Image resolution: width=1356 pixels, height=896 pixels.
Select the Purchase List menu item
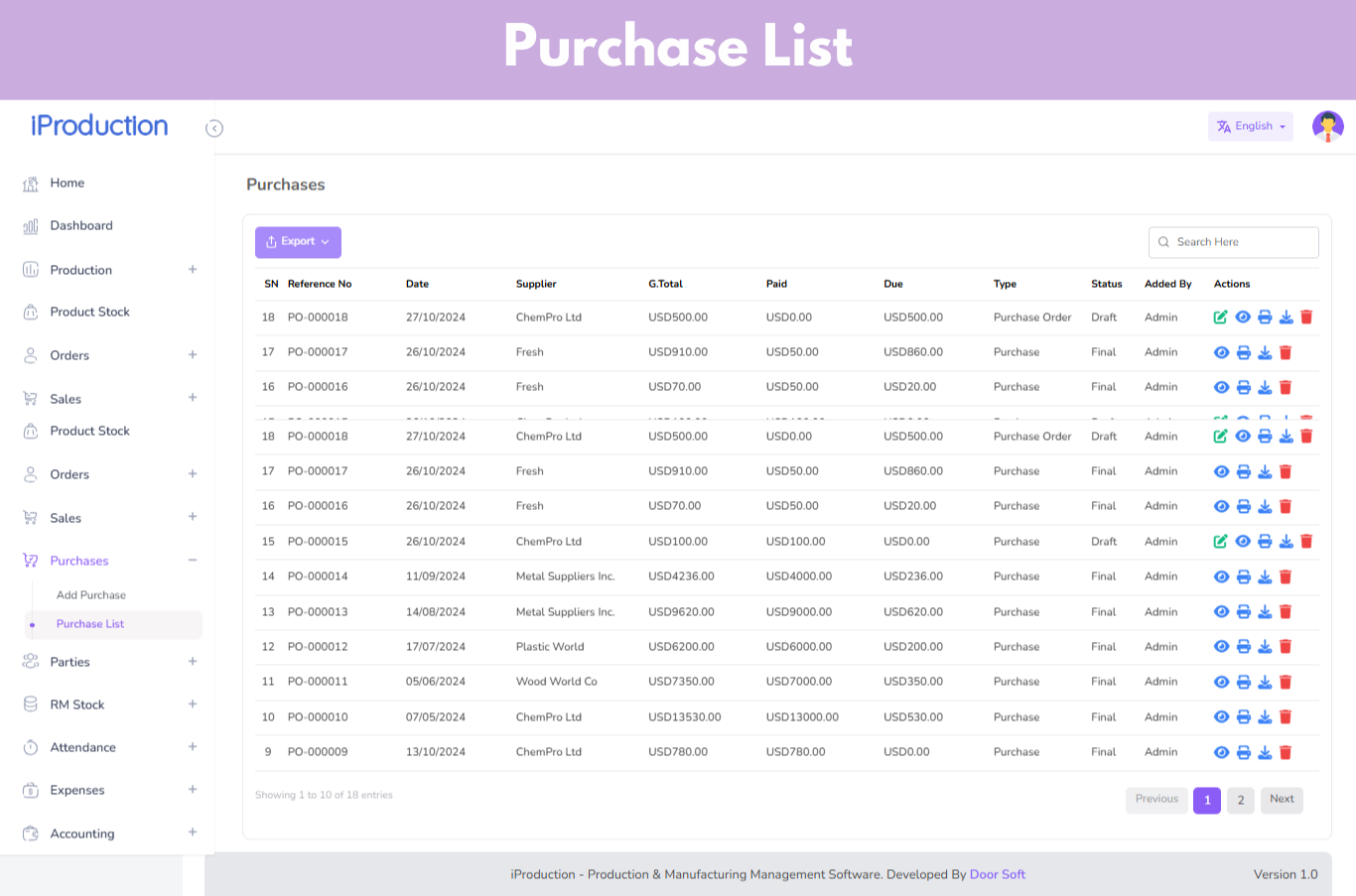coord(90,624)
